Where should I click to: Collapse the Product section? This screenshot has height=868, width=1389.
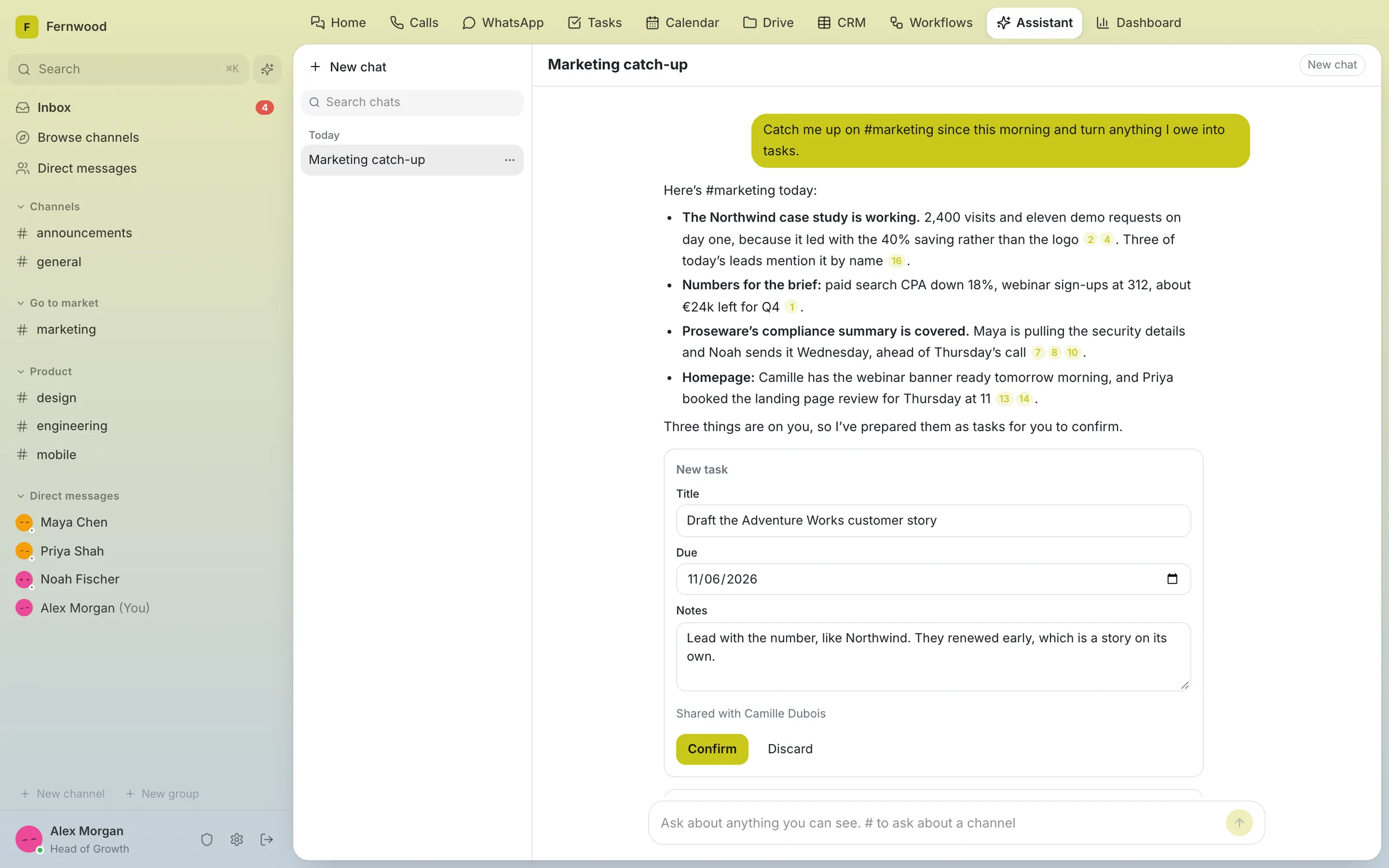(x=45, y=372)
